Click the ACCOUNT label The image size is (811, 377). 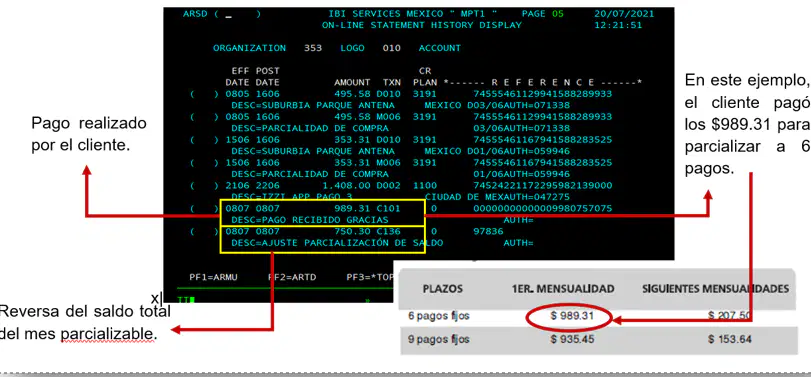440,48
